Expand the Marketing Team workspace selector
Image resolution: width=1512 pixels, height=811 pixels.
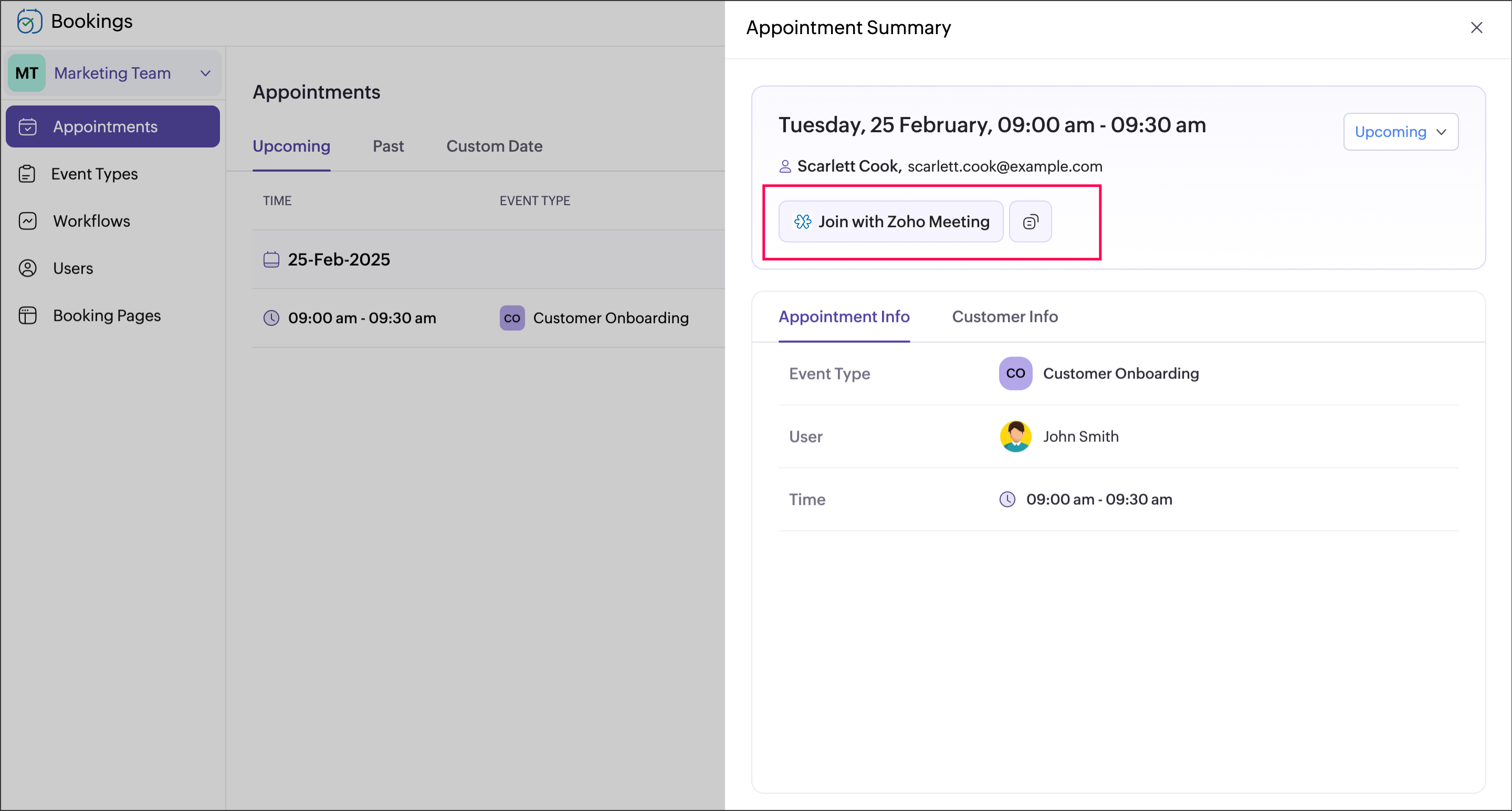(x=205, y=73)
